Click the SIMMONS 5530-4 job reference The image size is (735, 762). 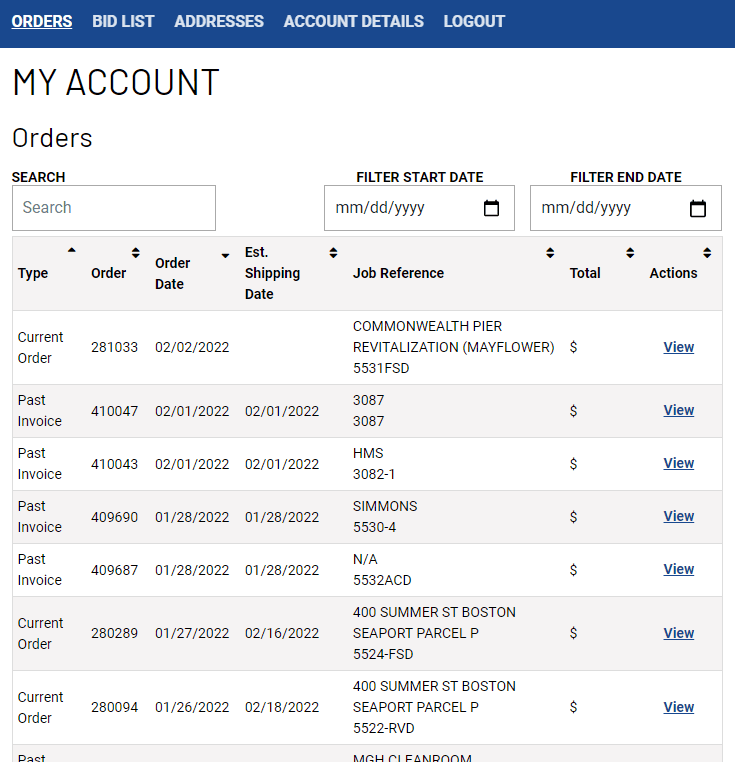click(385, 517)
